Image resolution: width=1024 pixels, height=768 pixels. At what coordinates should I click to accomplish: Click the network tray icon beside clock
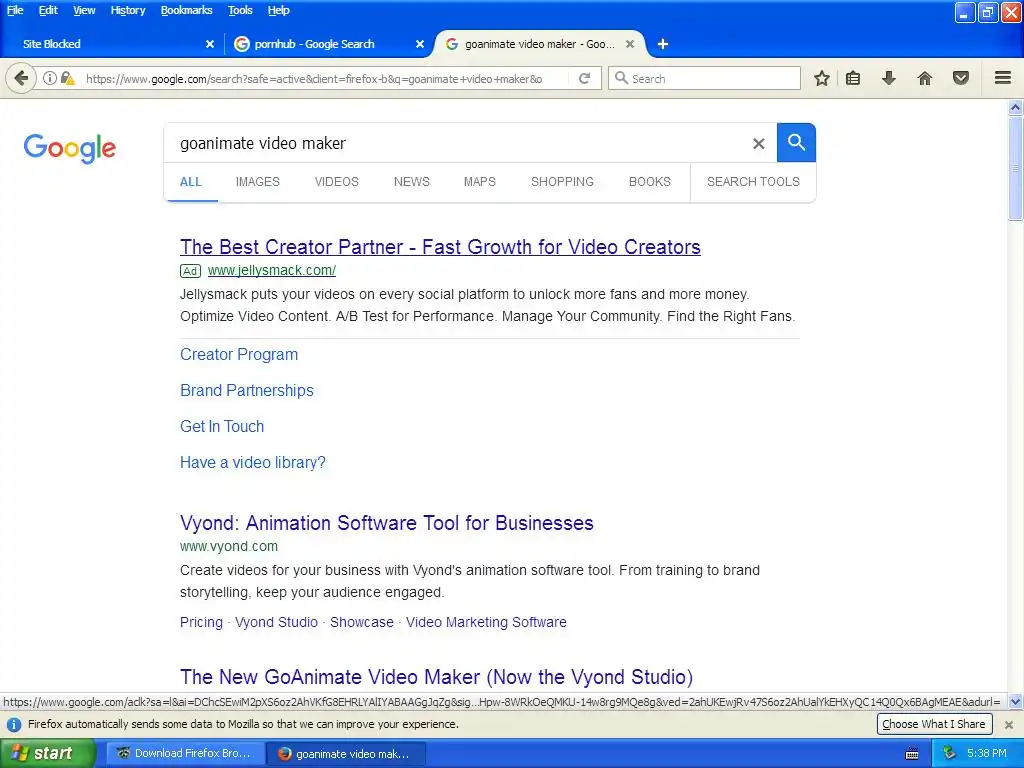pyautogui.click(x=949, y=754)
